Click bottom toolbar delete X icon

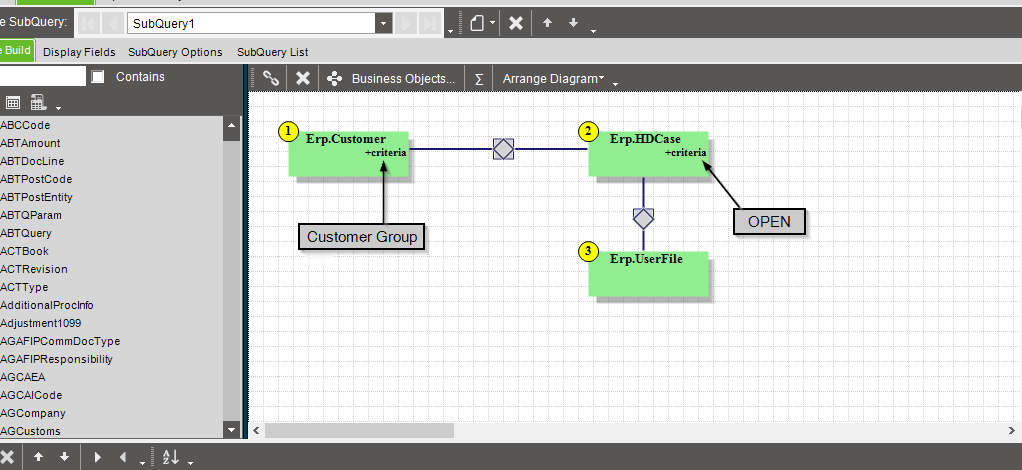[7, 457]
